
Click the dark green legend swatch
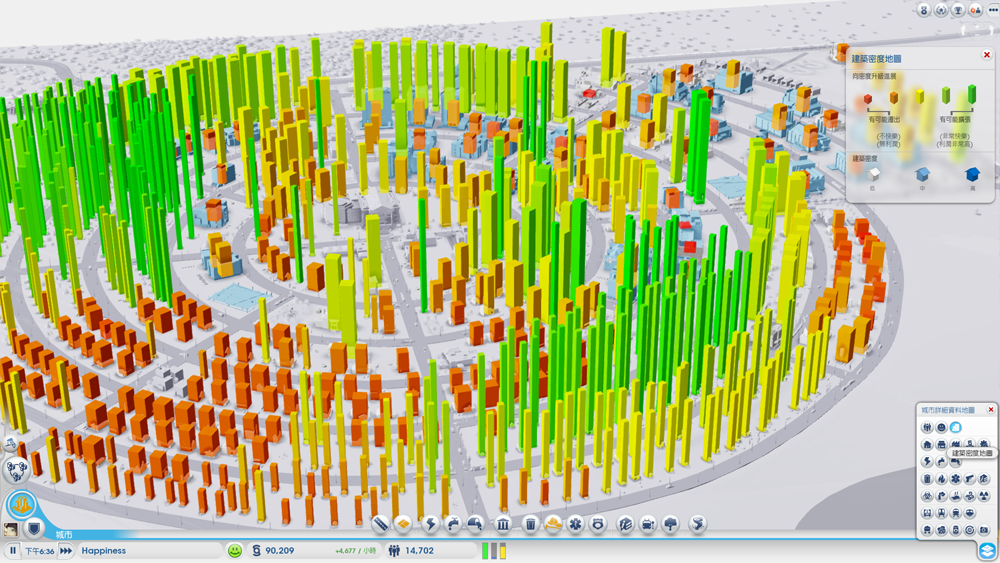[972, 94]
